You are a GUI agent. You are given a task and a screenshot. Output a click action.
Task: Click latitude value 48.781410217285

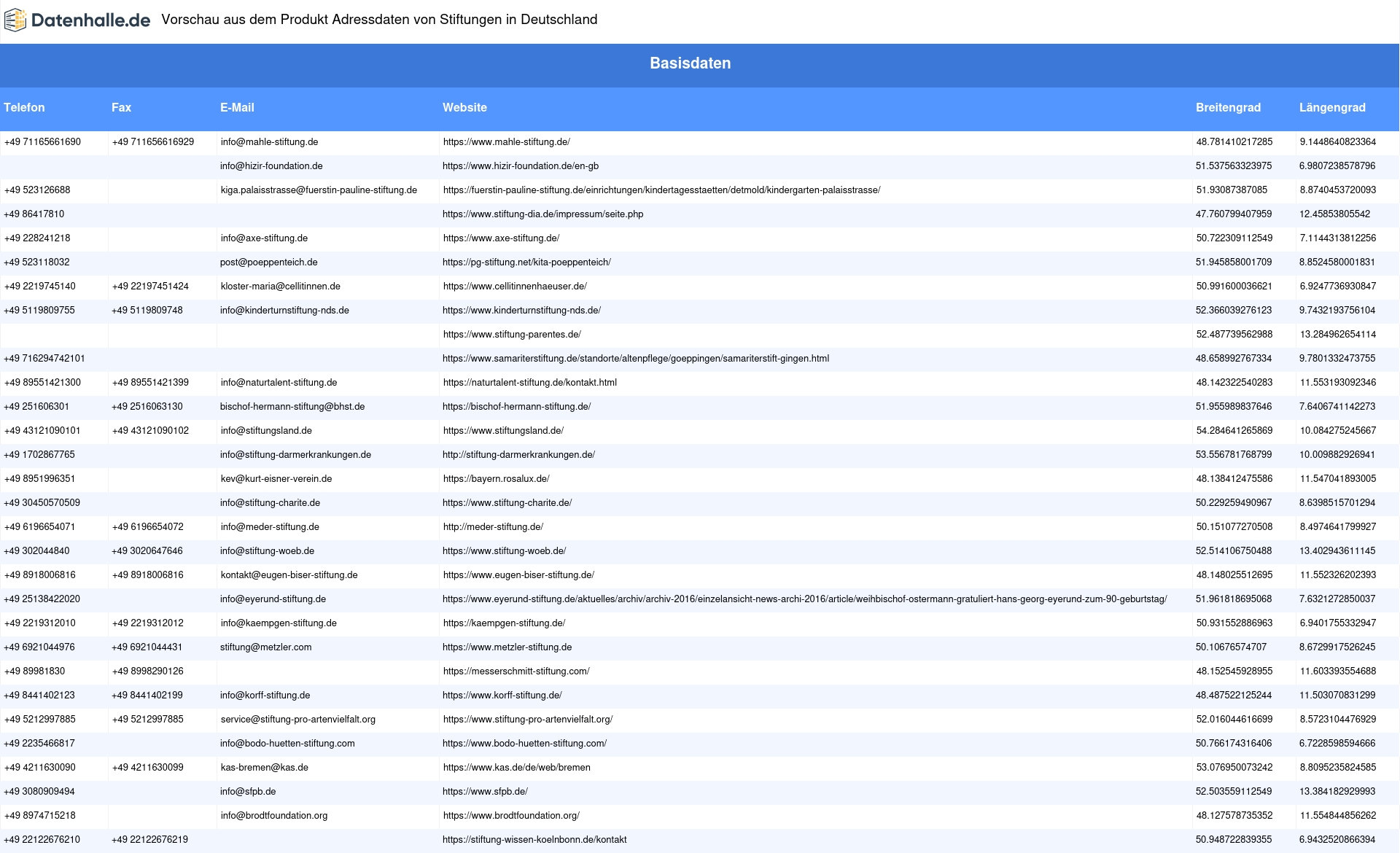coord(1234,142)
